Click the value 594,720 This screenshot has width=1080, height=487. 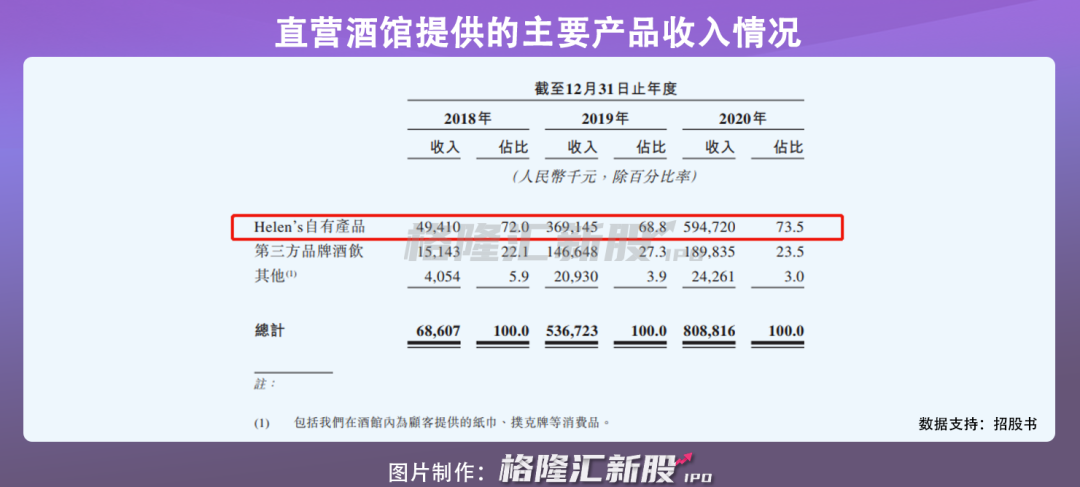709,227
